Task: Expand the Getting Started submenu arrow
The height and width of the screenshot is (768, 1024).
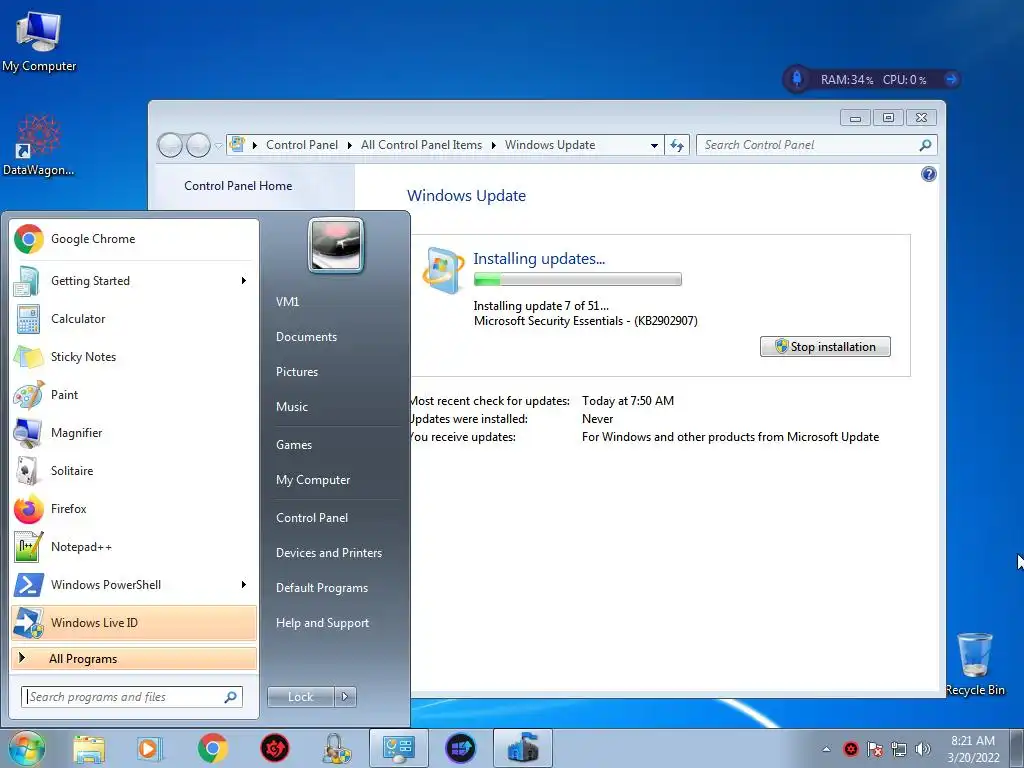Action: 244,281
